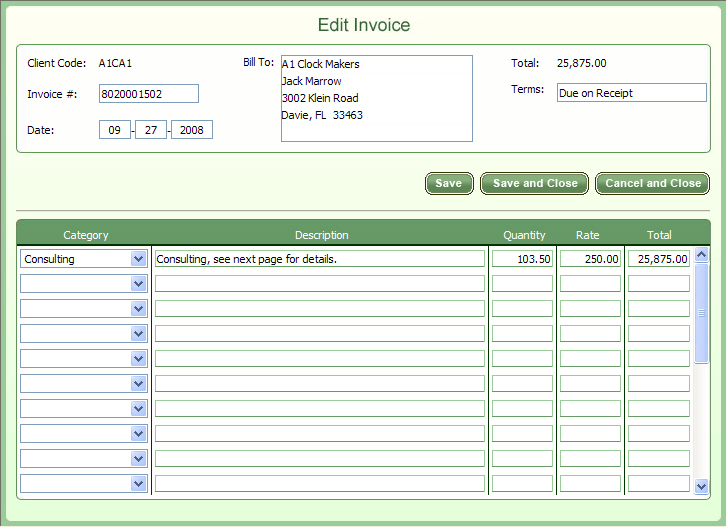Click the row total field 25,875.00

pos(659,259)
